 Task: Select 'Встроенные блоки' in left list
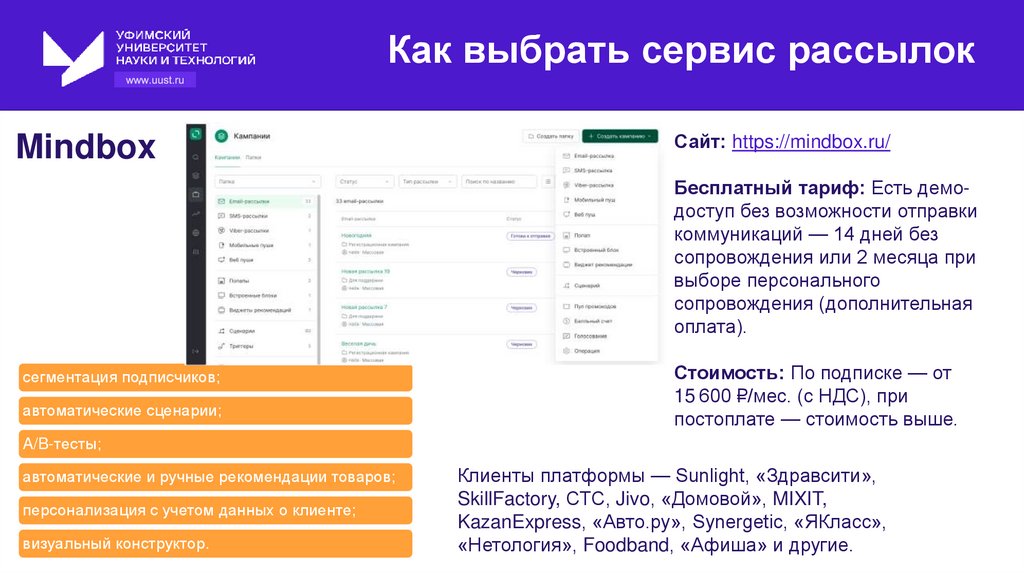[265, 296]
